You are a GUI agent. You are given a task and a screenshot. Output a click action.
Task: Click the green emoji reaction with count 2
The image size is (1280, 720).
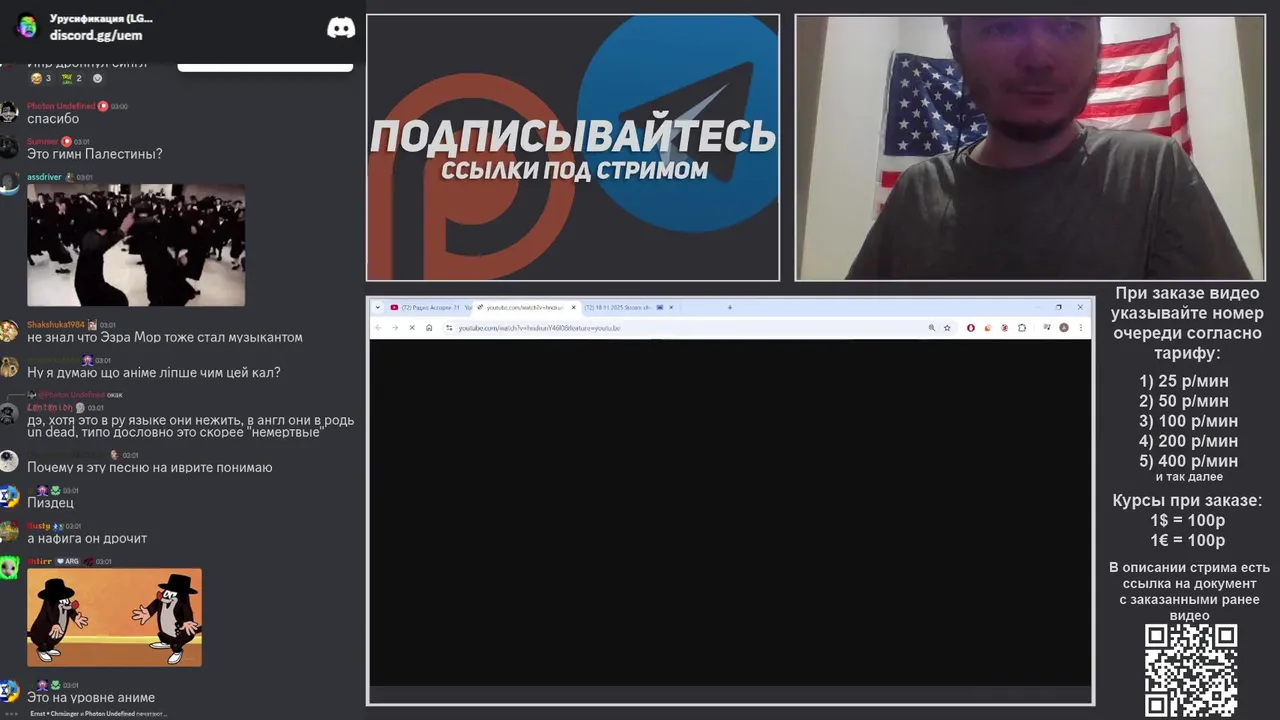click(x=72, y=78)
